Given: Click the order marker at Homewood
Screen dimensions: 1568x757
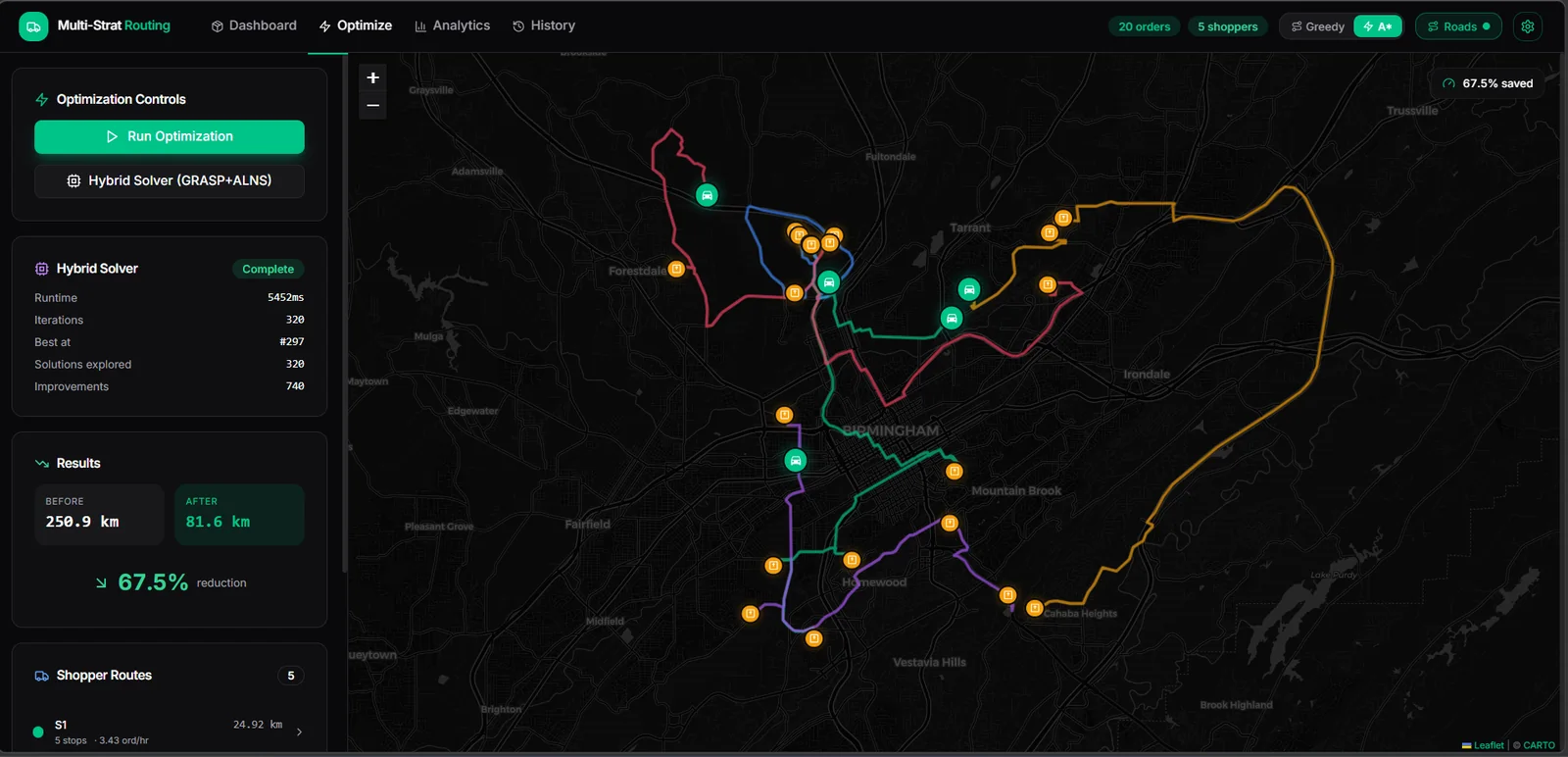Looking at the screenshot, I should pos(852,560).
